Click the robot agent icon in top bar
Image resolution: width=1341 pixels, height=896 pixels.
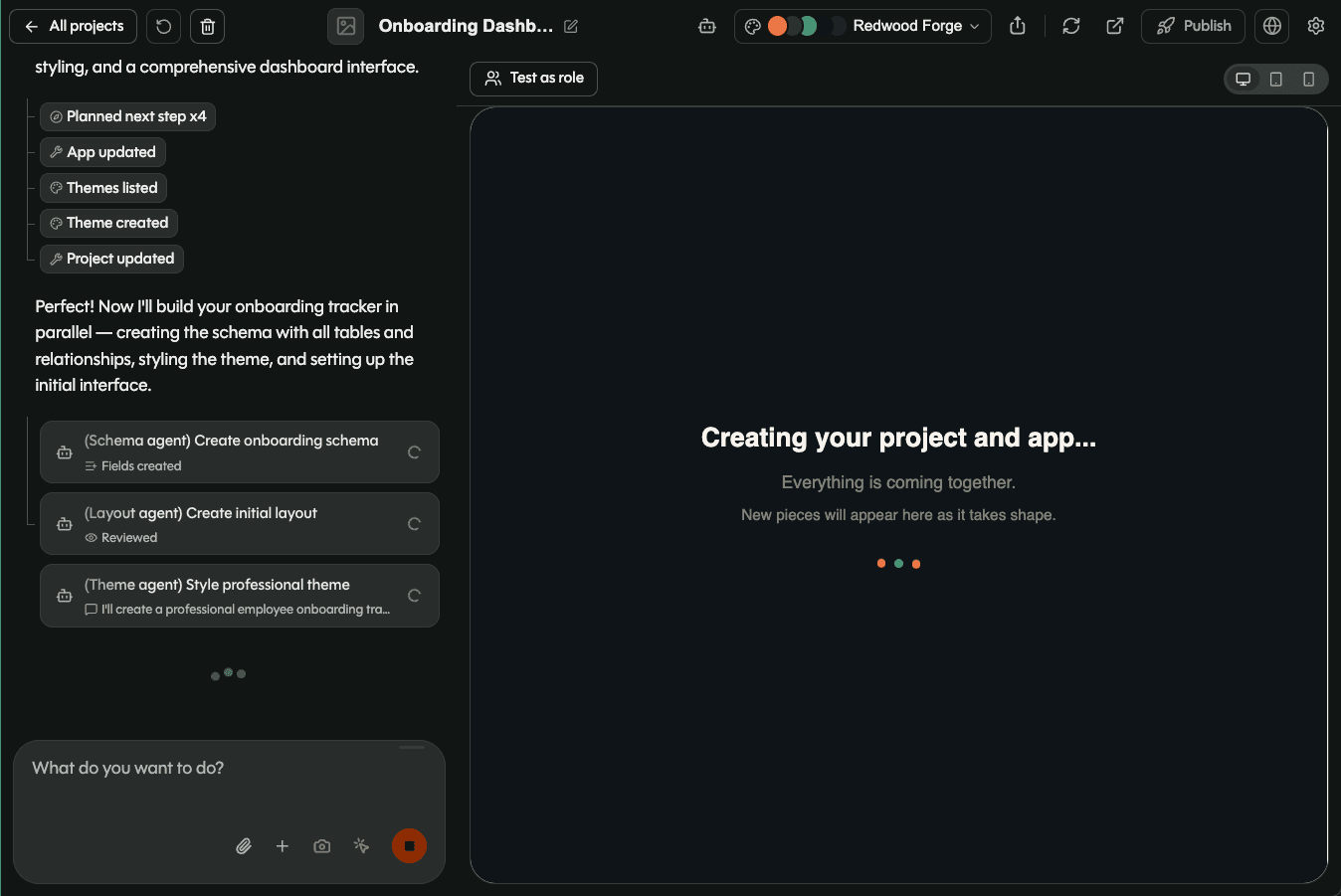[707, 26]
